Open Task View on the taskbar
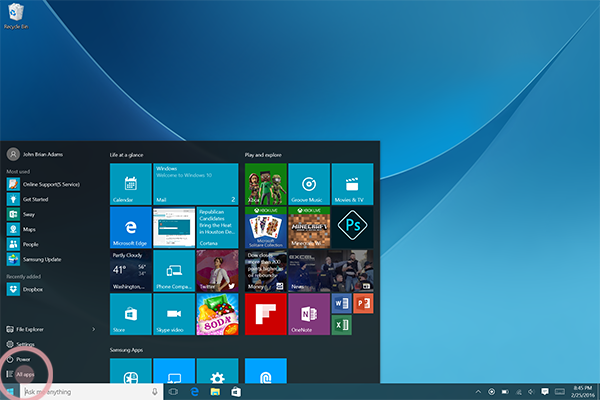Viewport: 600px width, 400px height. point(173,392)
